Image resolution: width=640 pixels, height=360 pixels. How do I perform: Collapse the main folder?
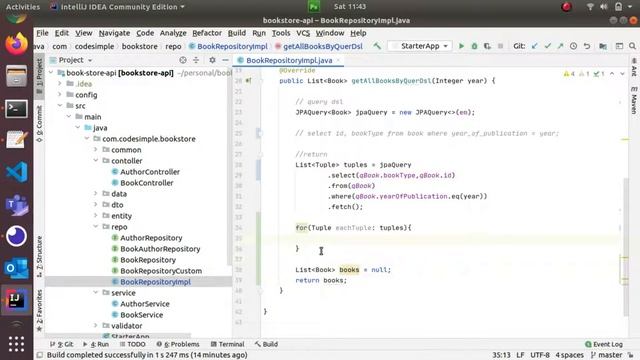[x=69, y=117]
